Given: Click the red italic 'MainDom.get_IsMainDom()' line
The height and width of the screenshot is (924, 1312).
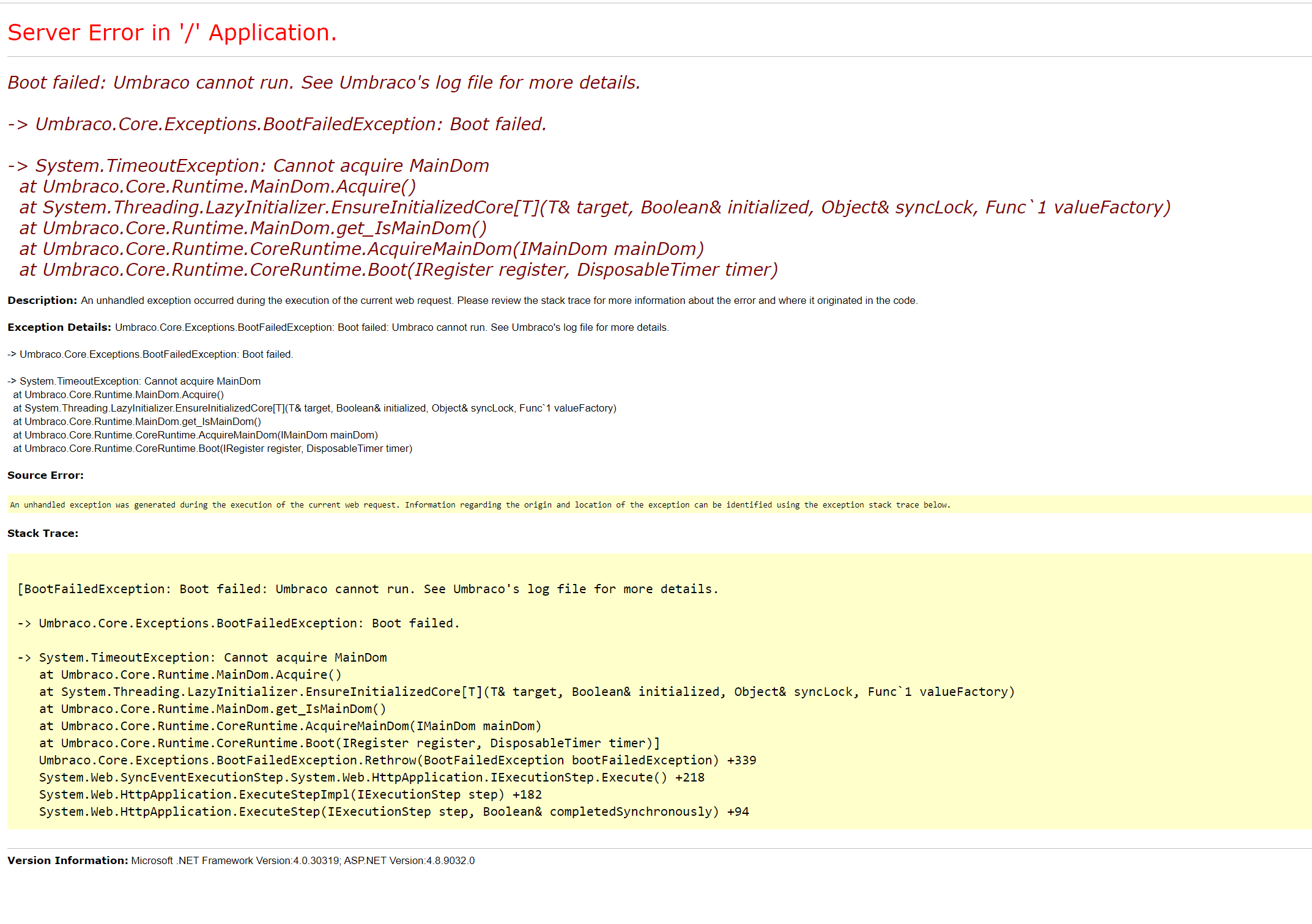Looking at the screenshot, I should coord(253,228).
